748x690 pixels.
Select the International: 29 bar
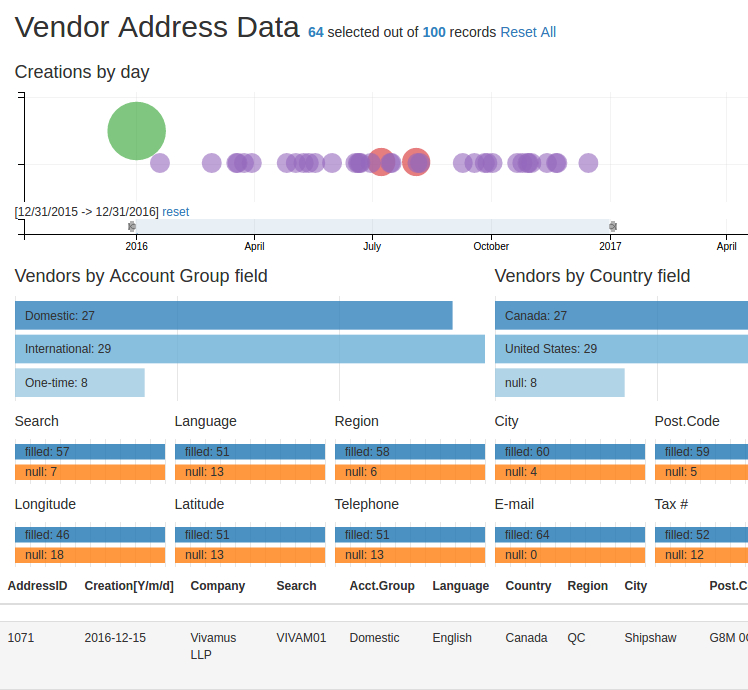249,349
